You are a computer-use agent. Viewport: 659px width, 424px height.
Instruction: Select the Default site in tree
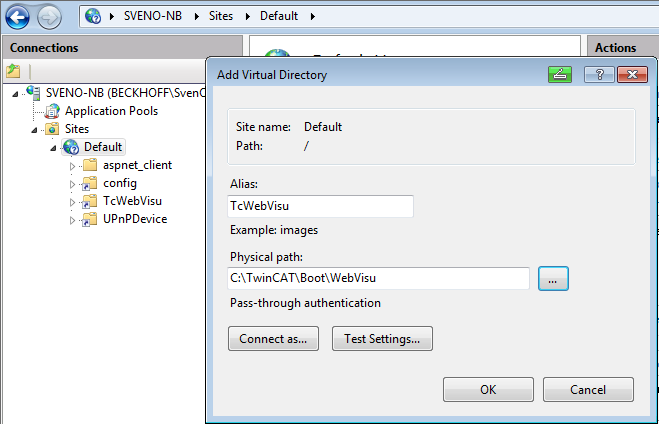click(103, 147)
